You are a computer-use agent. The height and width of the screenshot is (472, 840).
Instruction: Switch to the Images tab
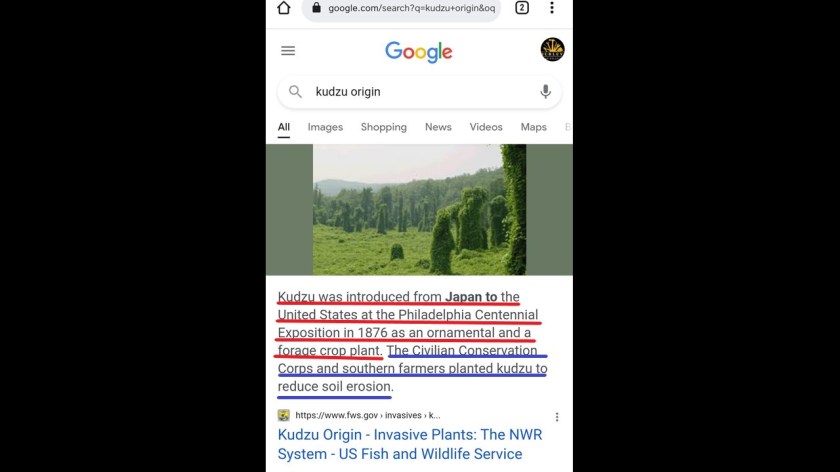point(325,127)
